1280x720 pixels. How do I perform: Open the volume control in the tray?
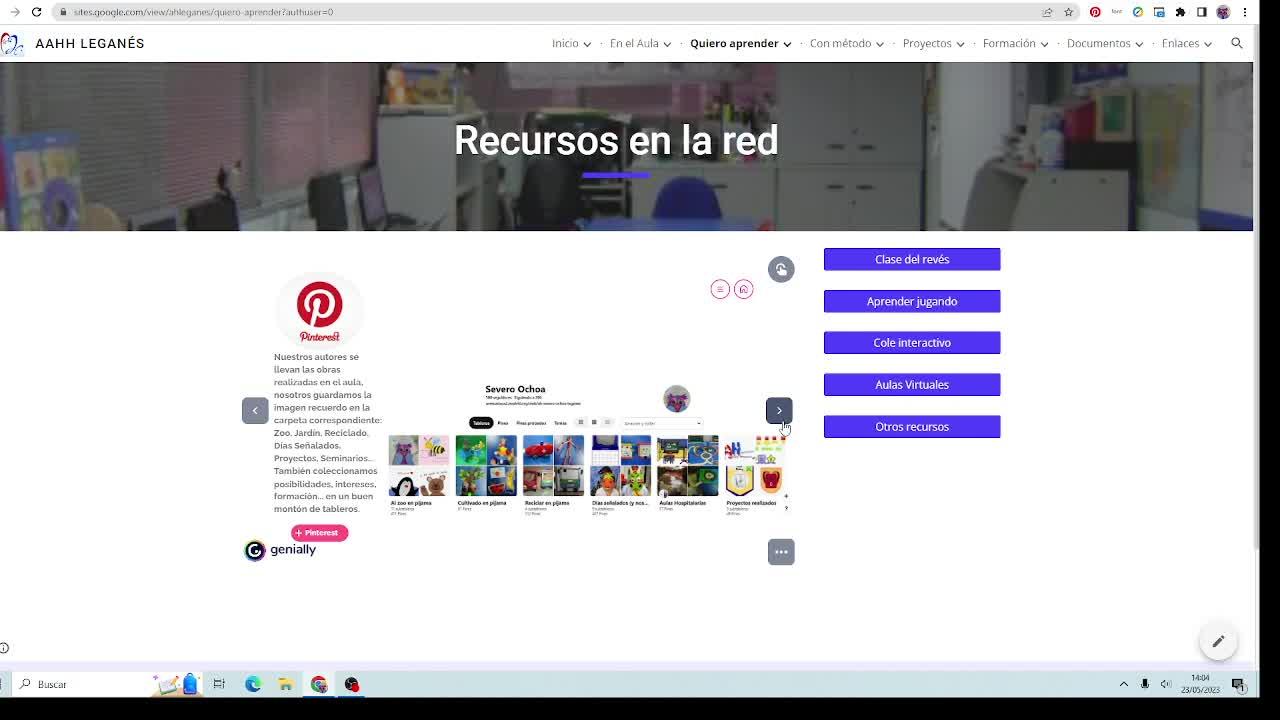[1165, 684]
